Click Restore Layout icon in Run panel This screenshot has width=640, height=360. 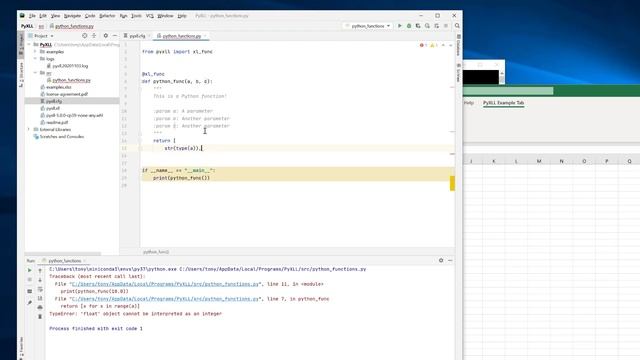coord(29,291)
